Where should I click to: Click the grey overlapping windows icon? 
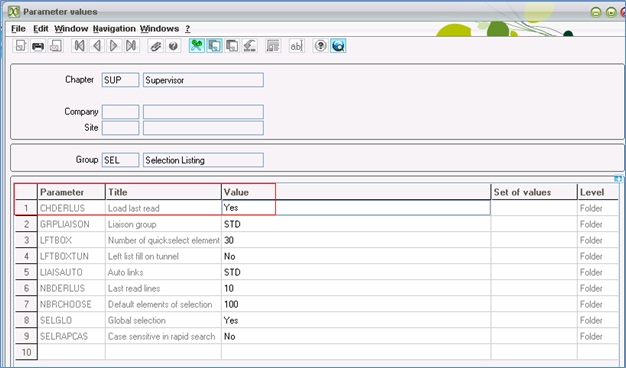coord(232,46)
